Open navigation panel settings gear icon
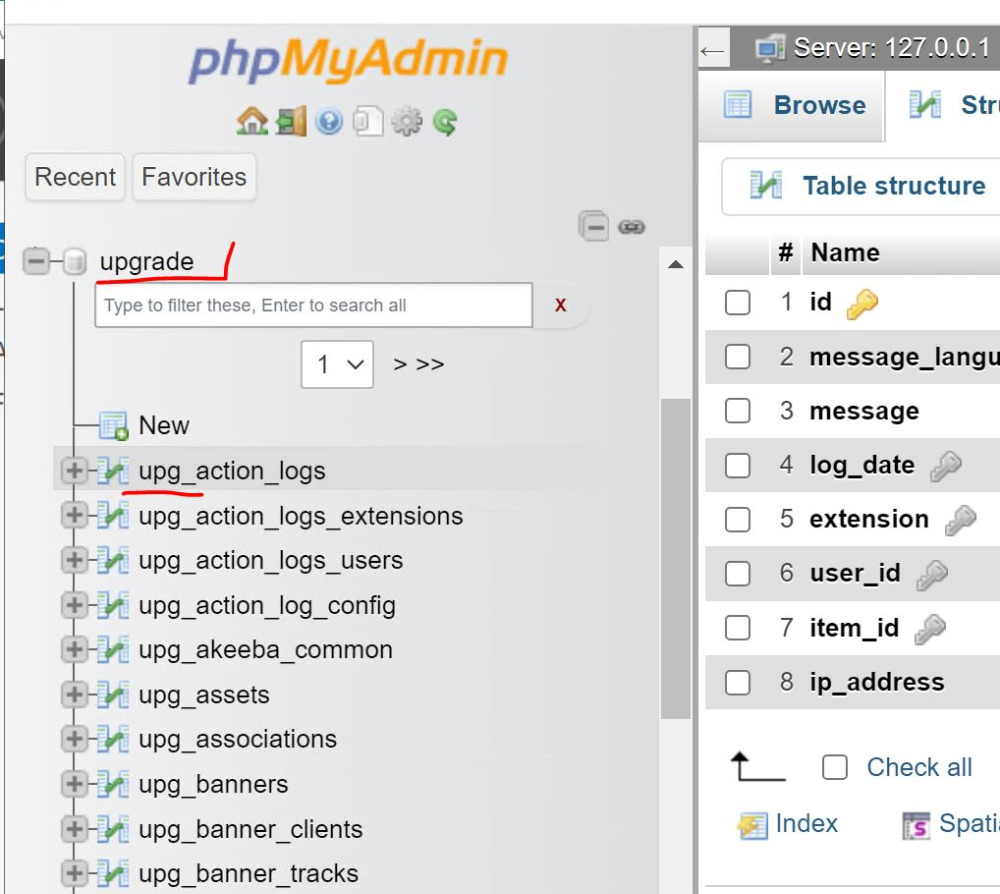This screenshot has width=1000, height=894. [x=407, y=122]
